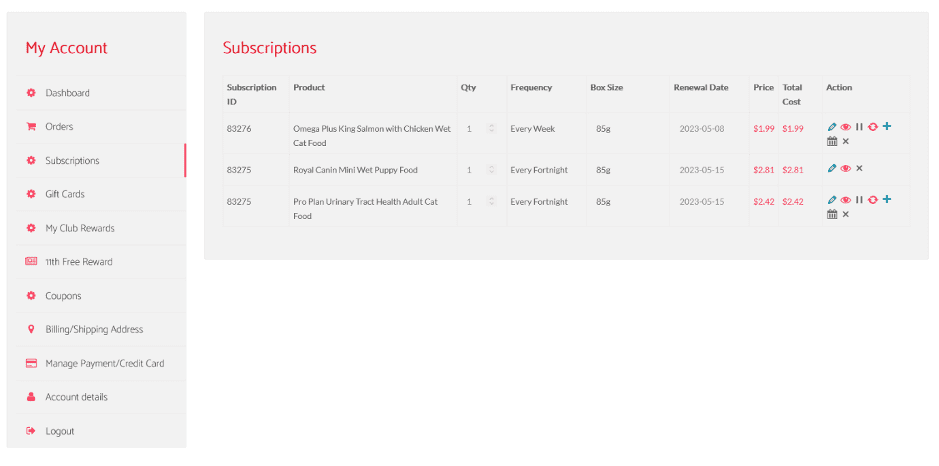
Task: Log out using the Logout link
Action: tap(60, 431)
